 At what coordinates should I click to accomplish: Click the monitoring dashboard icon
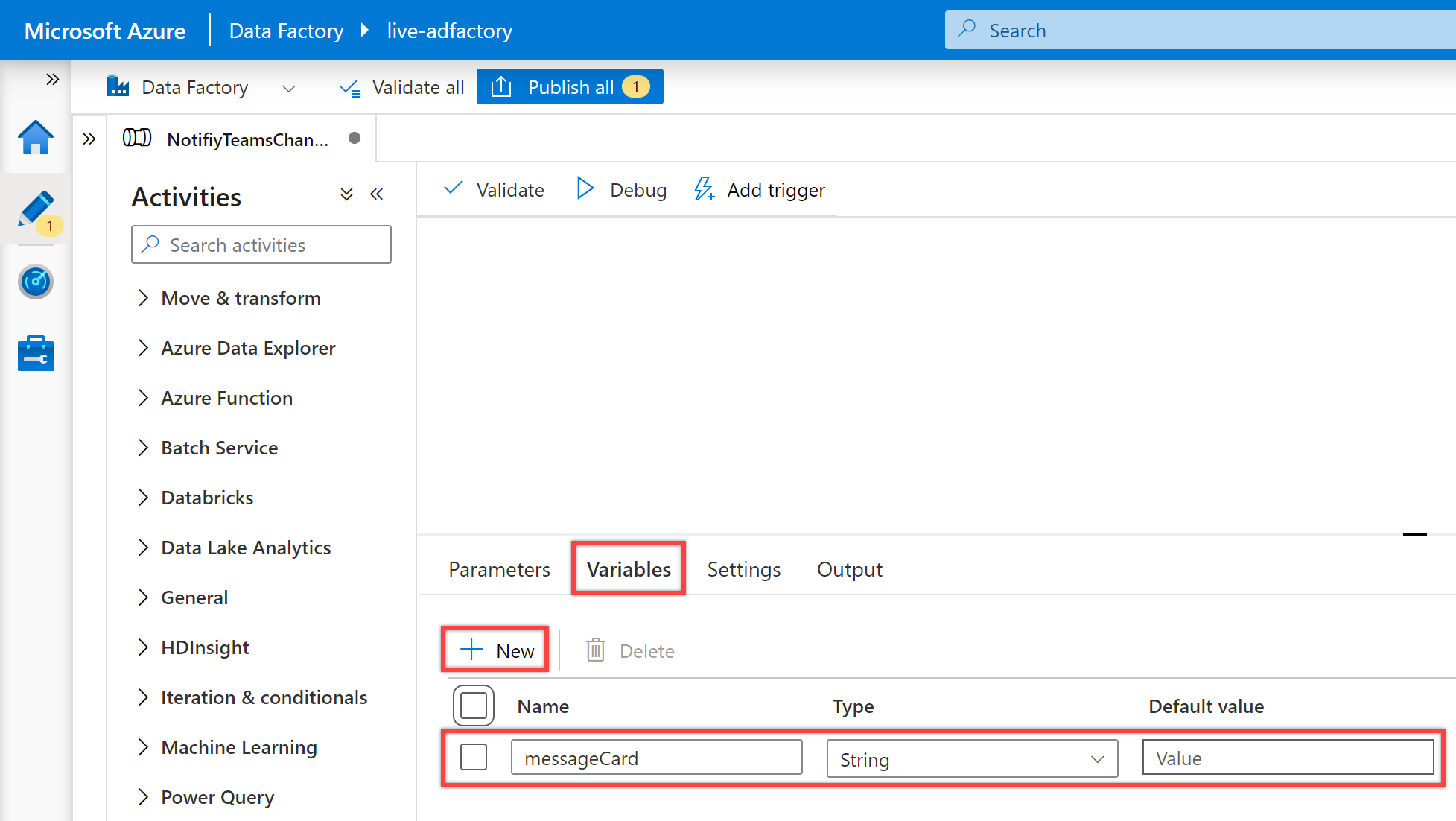[x=35, y=281]
